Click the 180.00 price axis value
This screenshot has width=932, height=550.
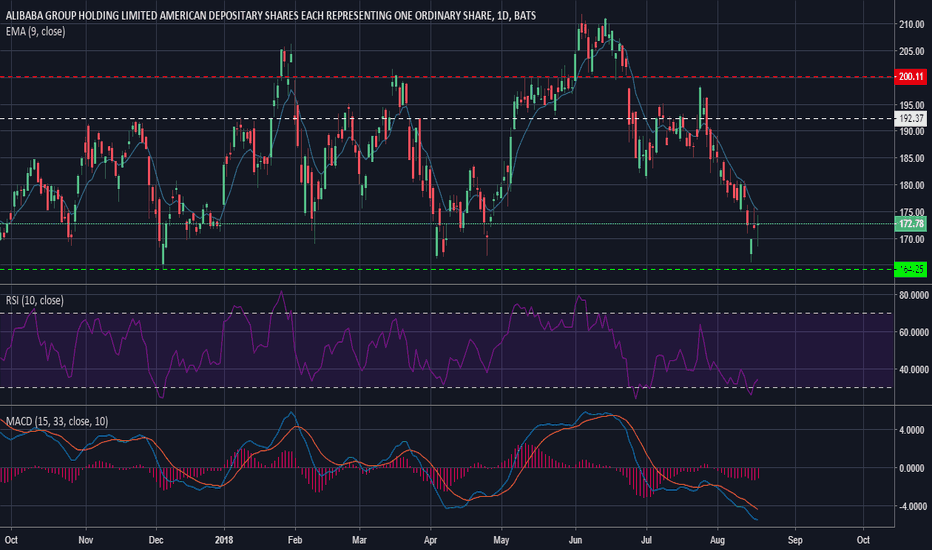point(911,186)
